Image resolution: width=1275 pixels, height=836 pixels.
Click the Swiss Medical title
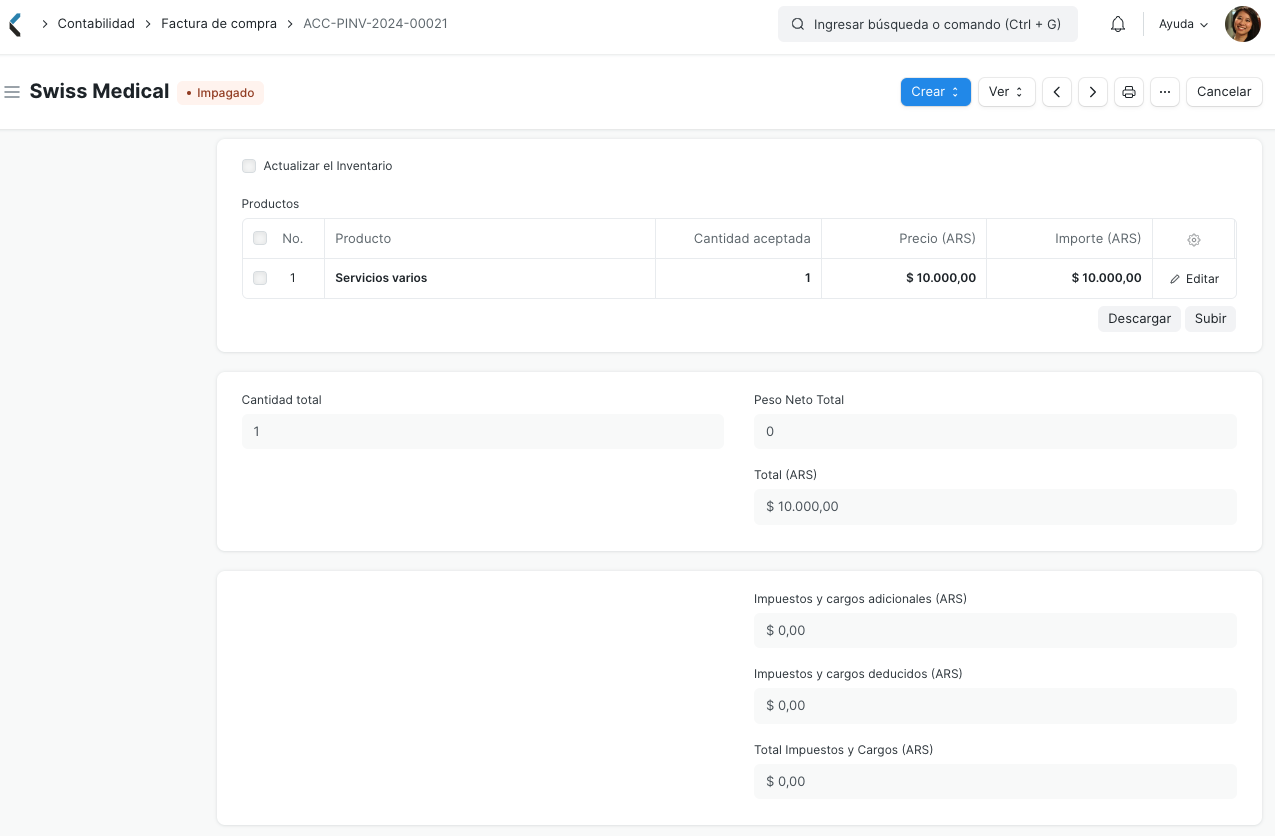[x=99, y=92]
